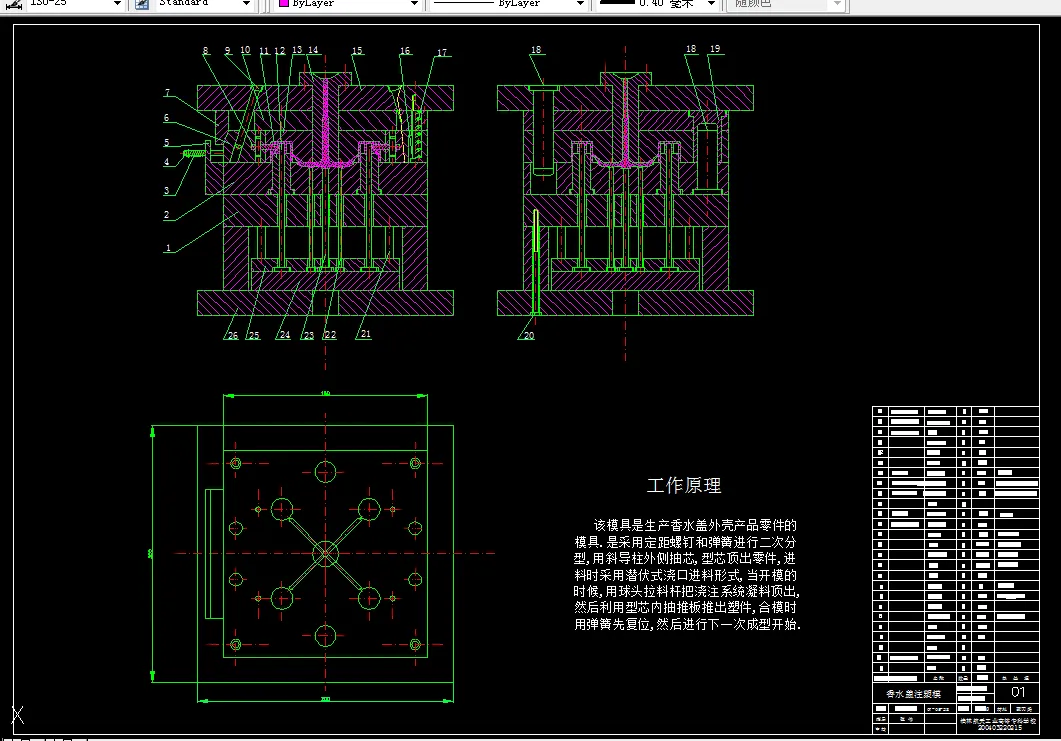1061x741 pixels.
Task: Click the text style icon beside Standard
Action: (142, 3)
